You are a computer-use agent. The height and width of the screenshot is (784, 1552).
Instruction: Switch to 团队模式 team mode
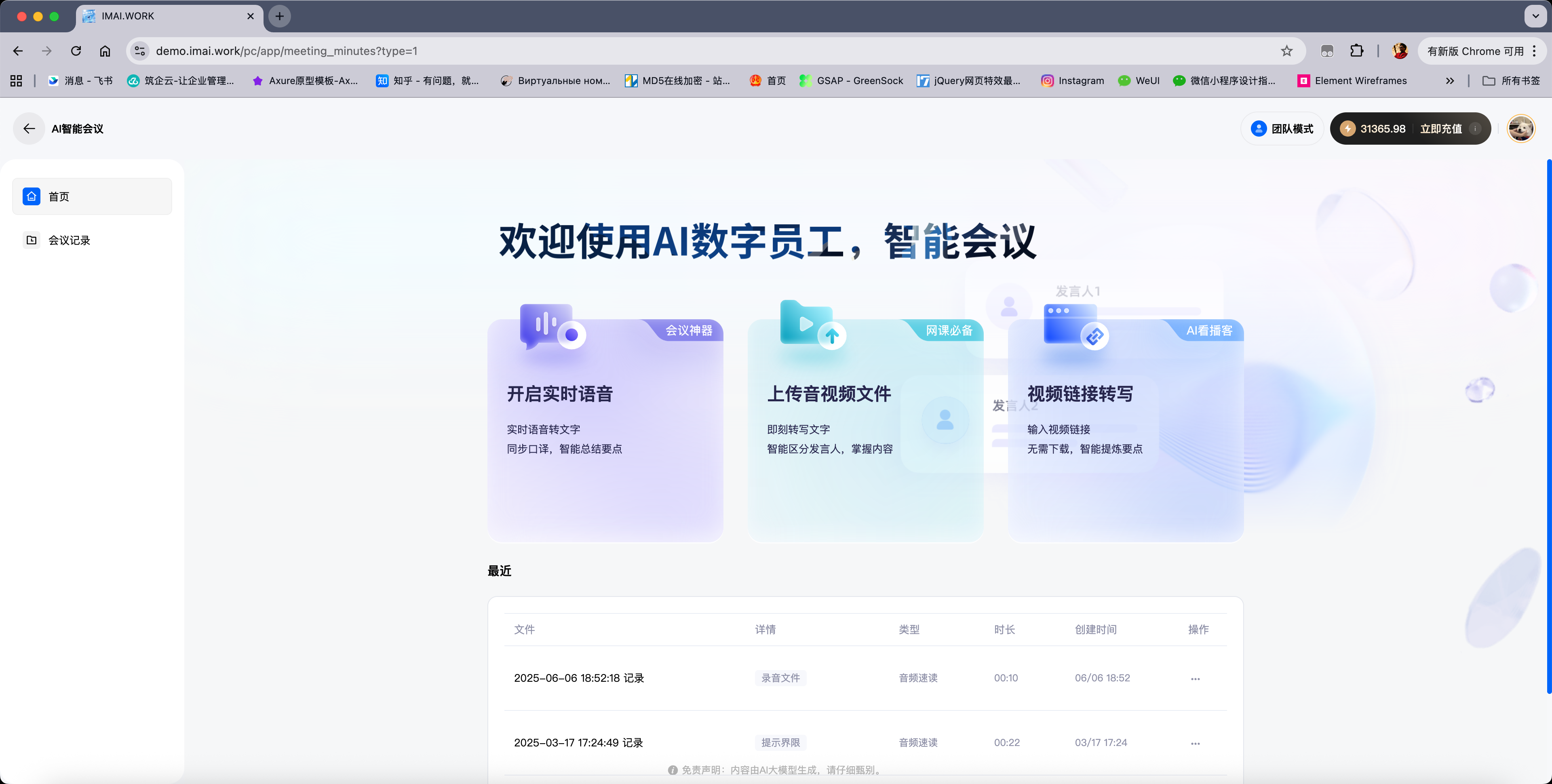(x=1282, y=129)
